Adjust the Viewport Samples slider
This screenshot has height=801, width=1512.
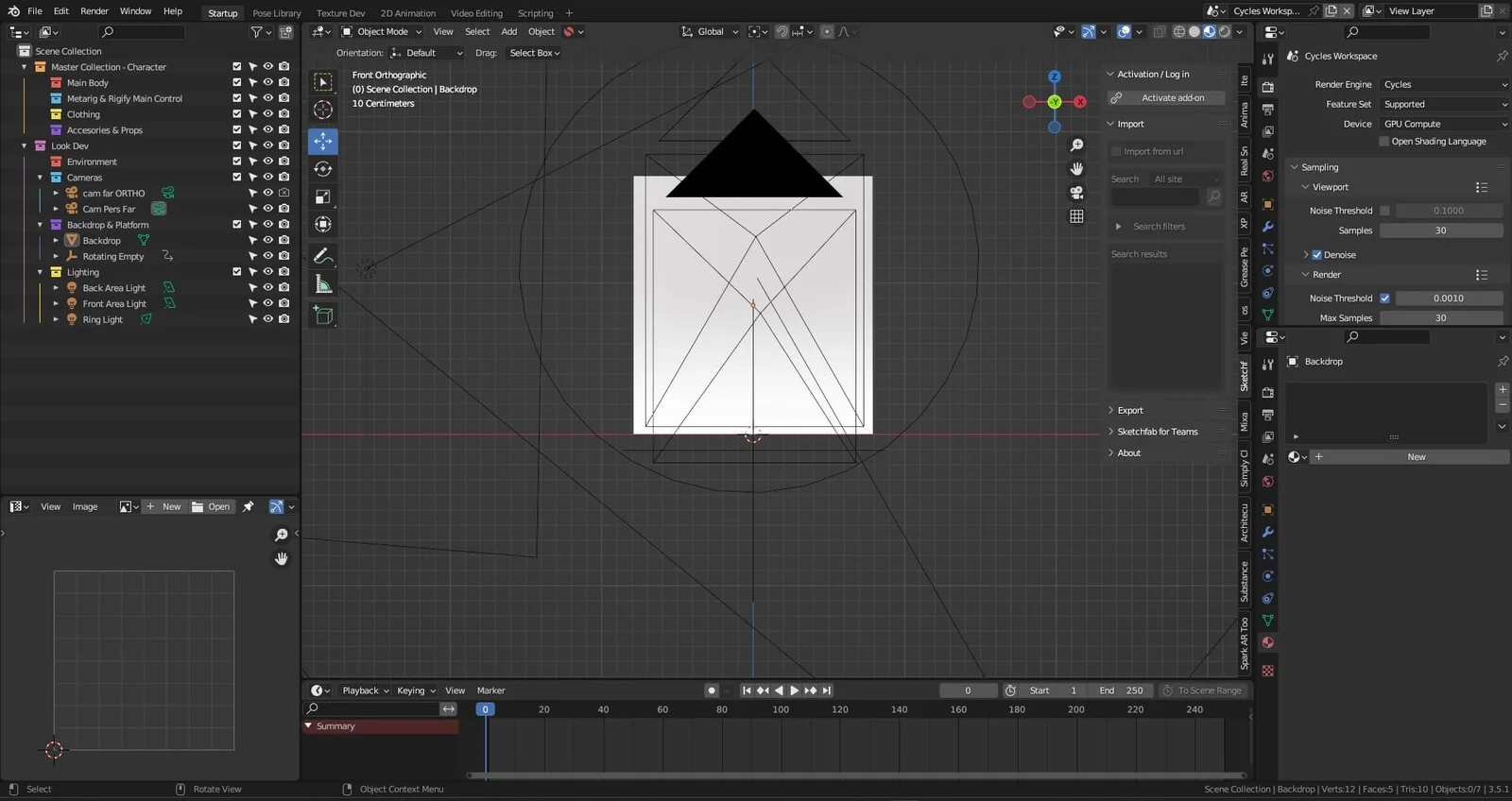click(x=1440, y=230)
